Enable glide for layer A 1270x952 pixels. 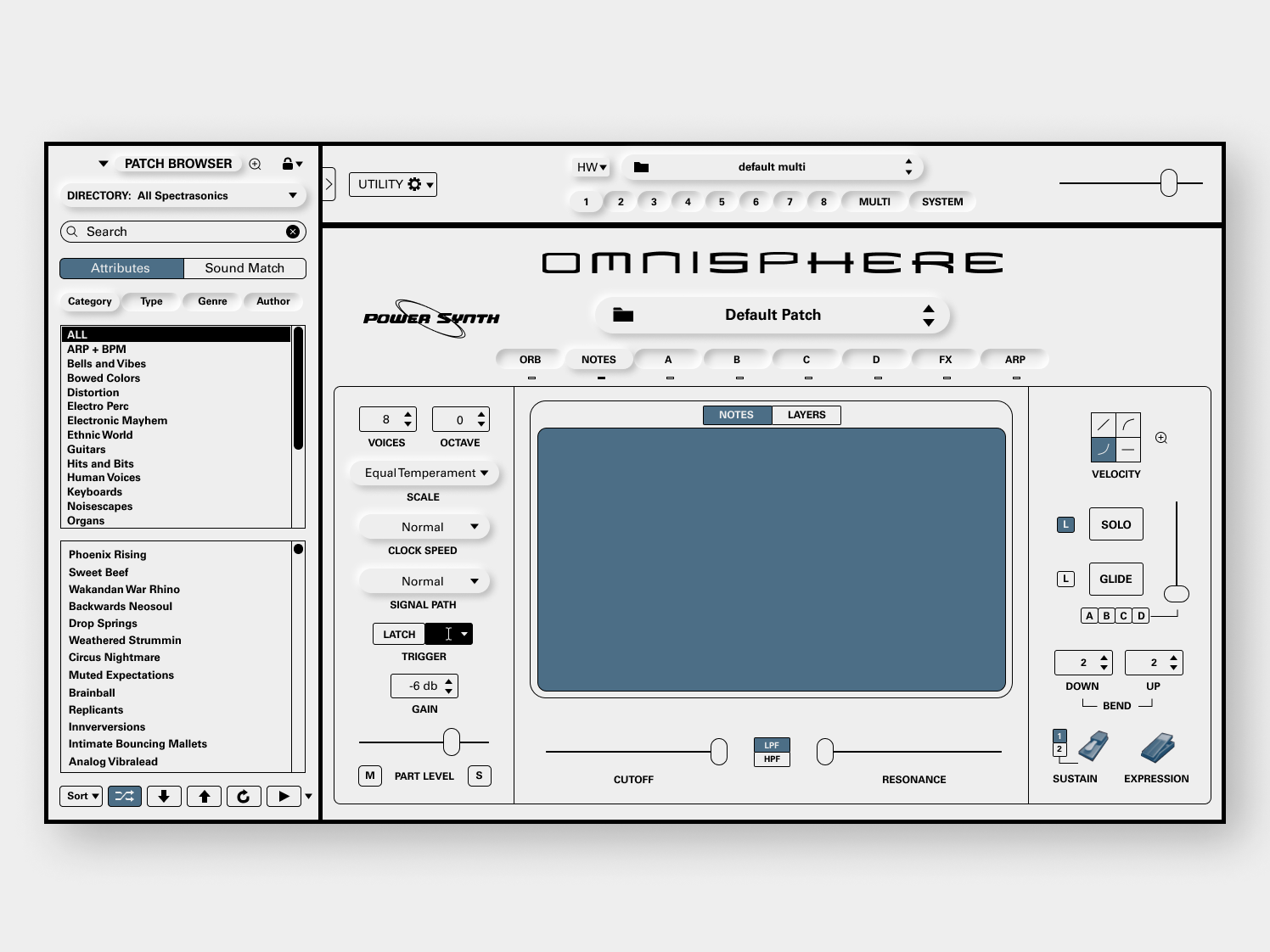click(1089, 616)
